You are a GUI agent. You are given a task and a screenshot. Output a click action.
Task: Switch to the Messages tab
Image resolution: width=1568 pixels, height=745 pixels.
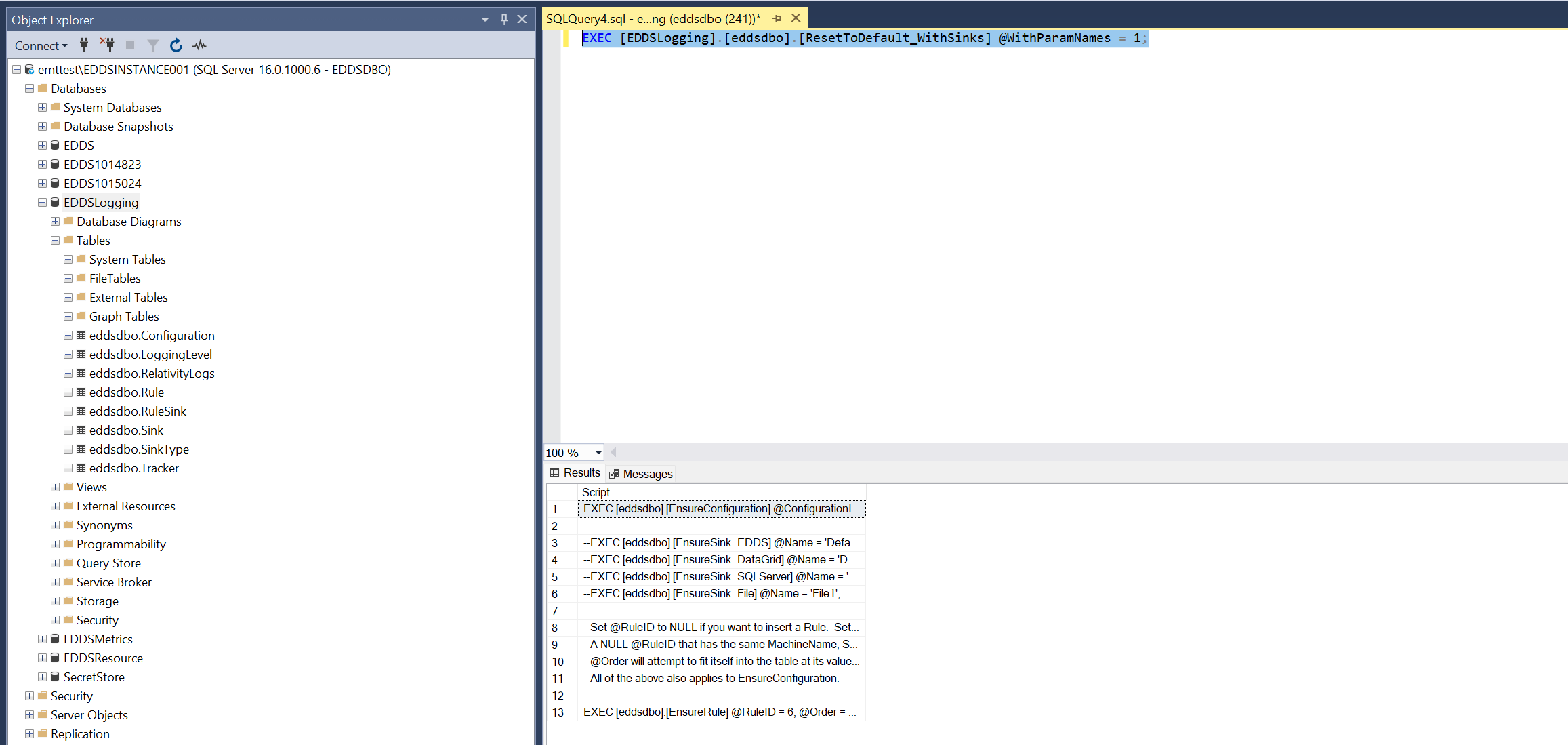(641, 474)
